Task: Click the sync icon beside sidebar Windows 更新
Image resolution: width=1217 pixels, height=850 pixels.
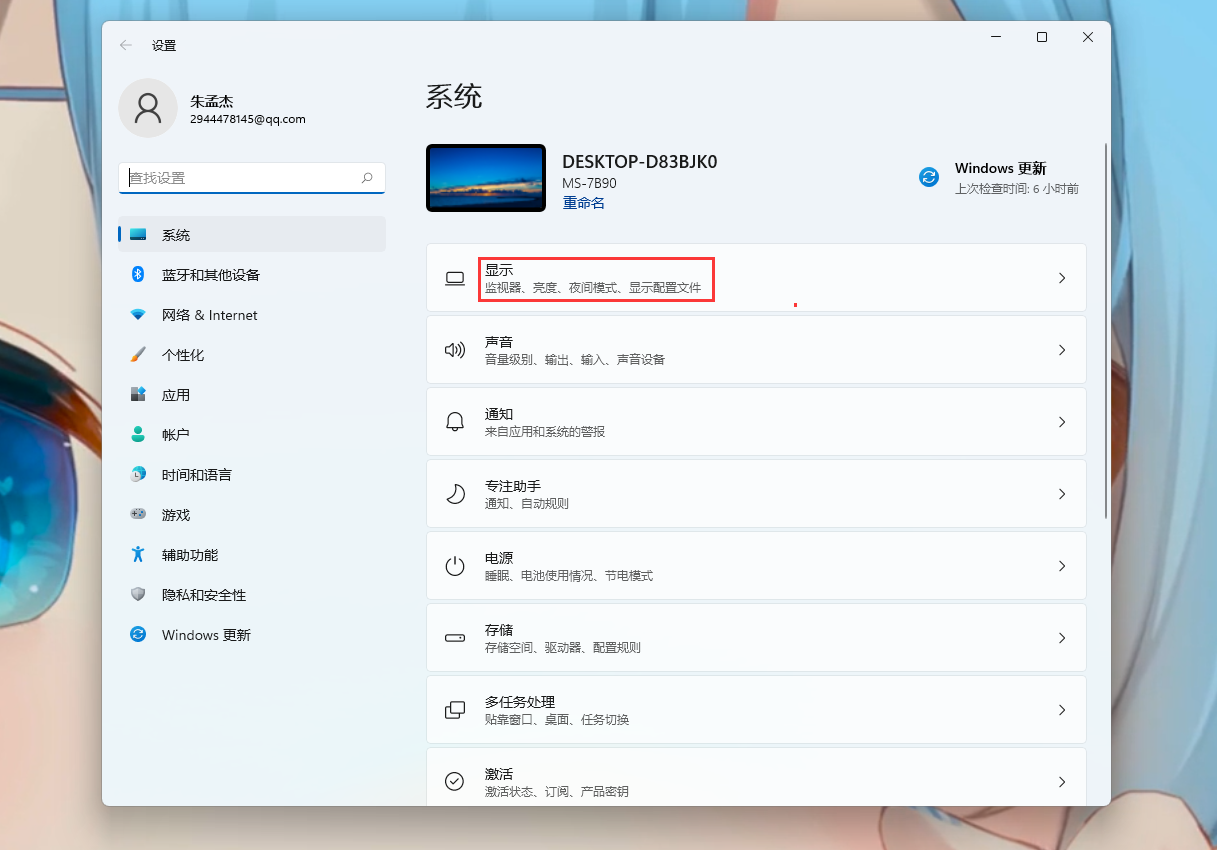Action: pos(138,635)
